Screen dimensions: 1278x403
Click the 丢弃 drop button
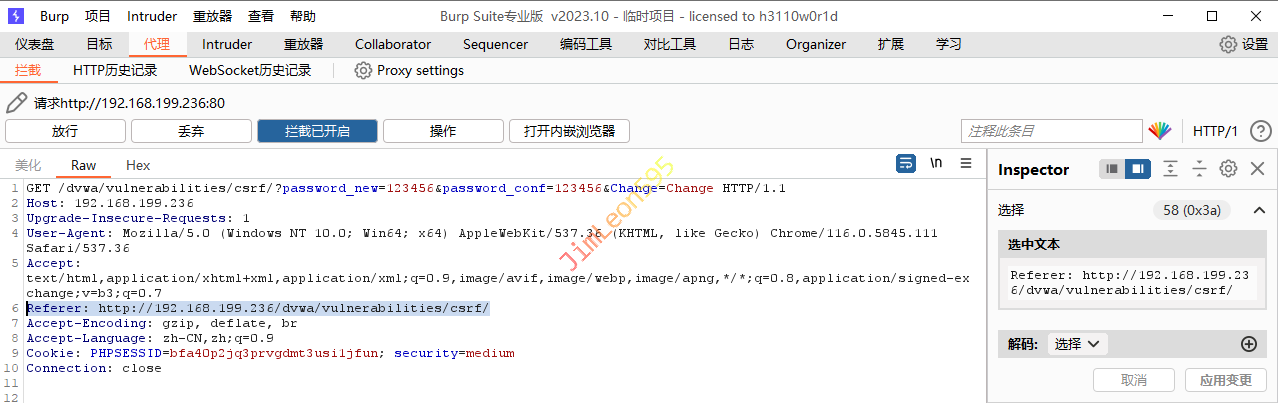191,131
